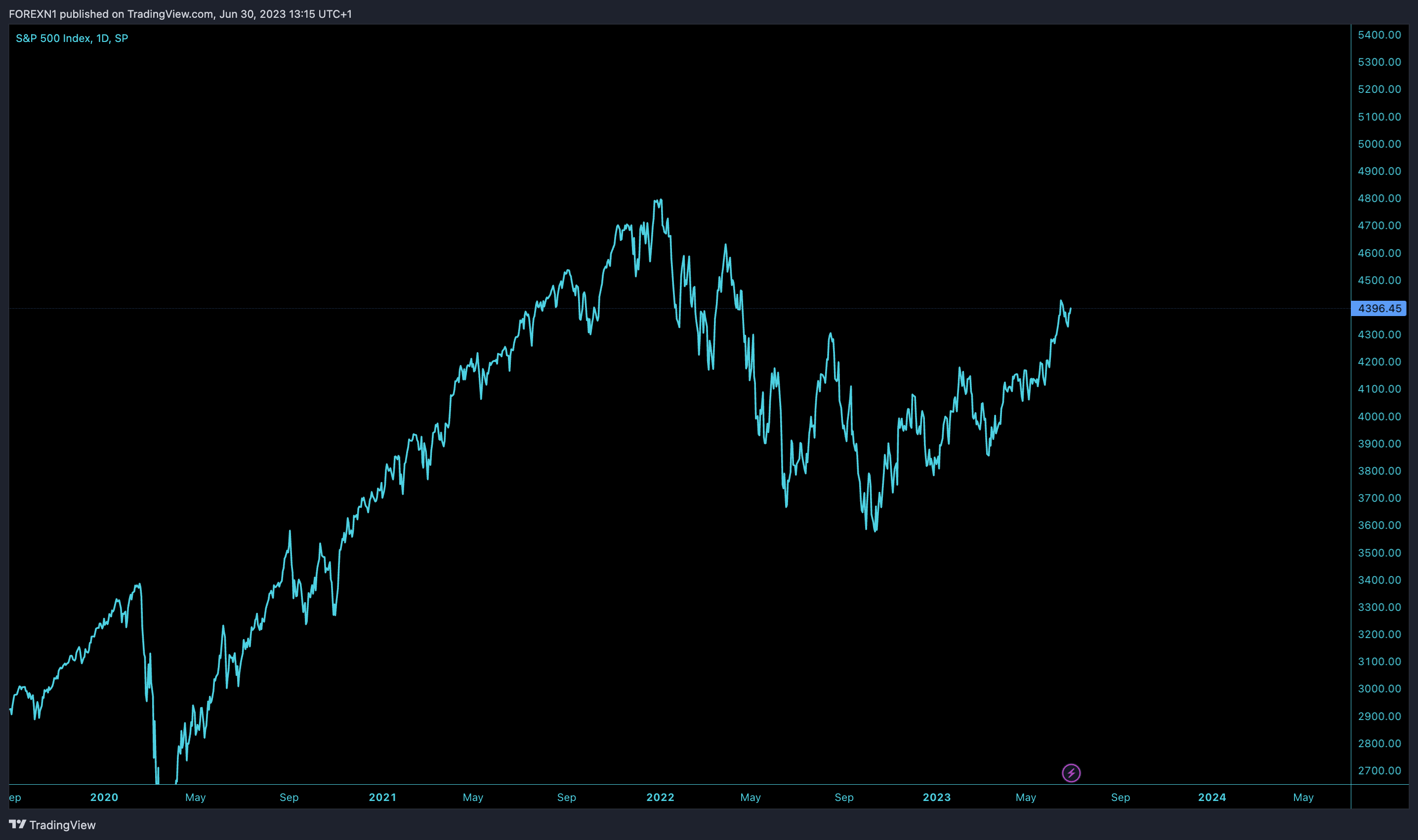Click the 5000.00 price axis label
Image resolution: width=1418 pixels, height=840 pixels.
[x=1379, y=144]
